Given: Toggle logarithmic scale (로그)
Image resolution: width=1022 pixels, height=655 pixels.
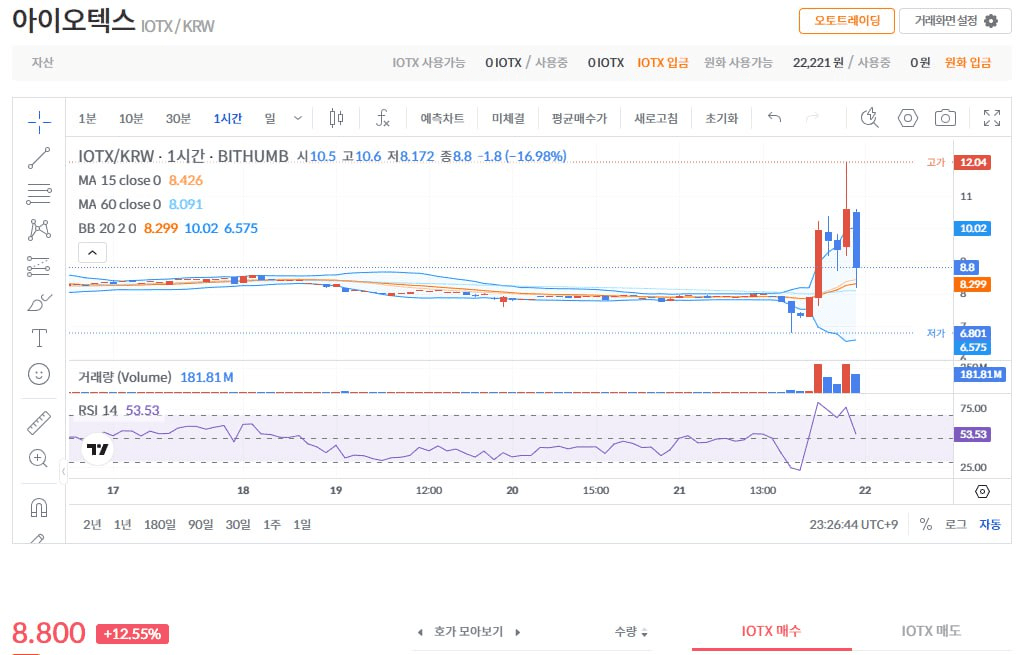Looking at the screenshot, I should pyautogui.click(x=955, y=524).
